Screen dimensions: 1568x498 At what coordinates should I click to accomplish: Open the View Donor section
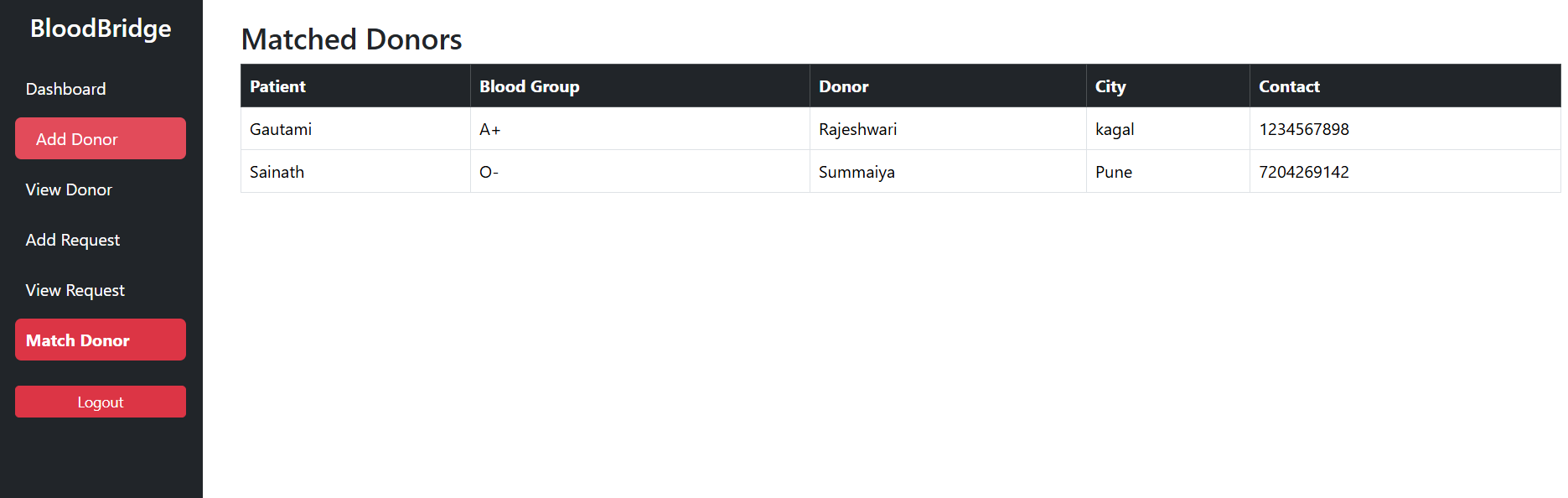tap(69, 189)
